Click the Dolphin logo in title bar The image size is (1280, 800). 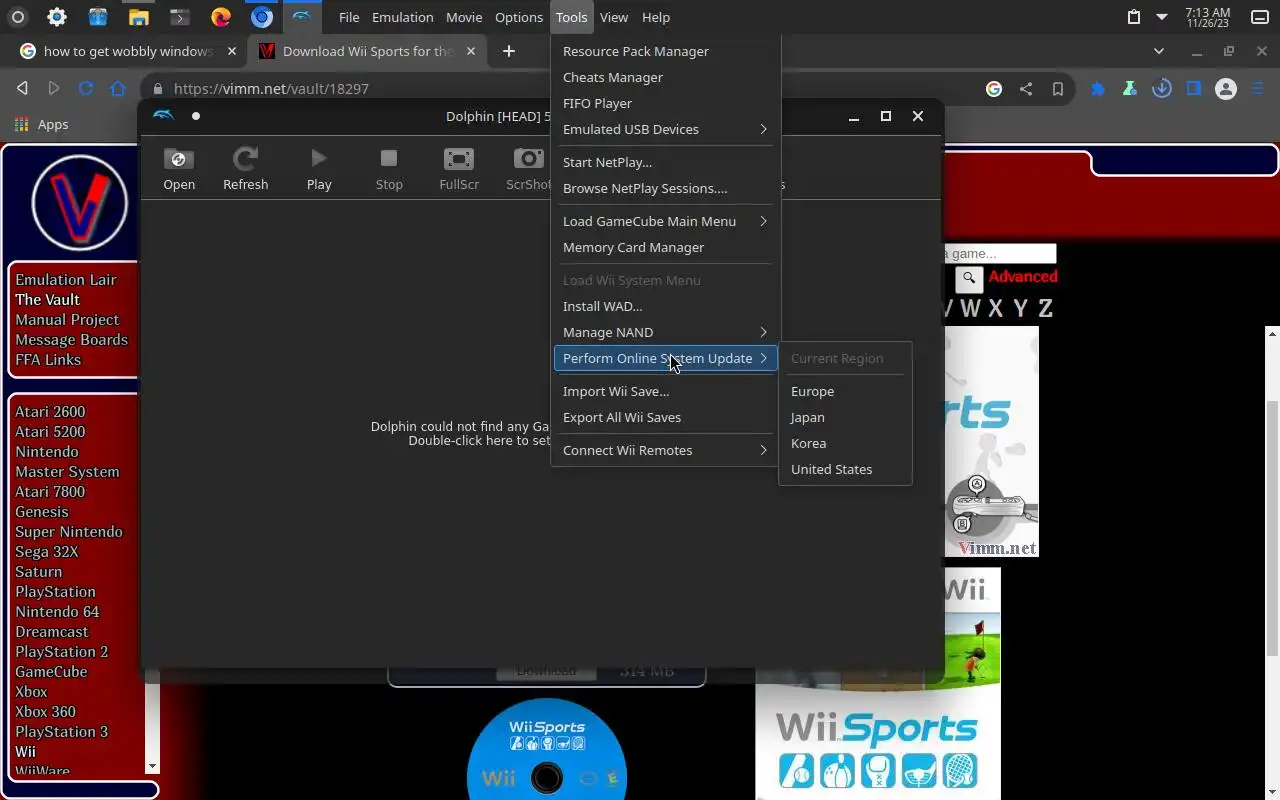point(163,116)
